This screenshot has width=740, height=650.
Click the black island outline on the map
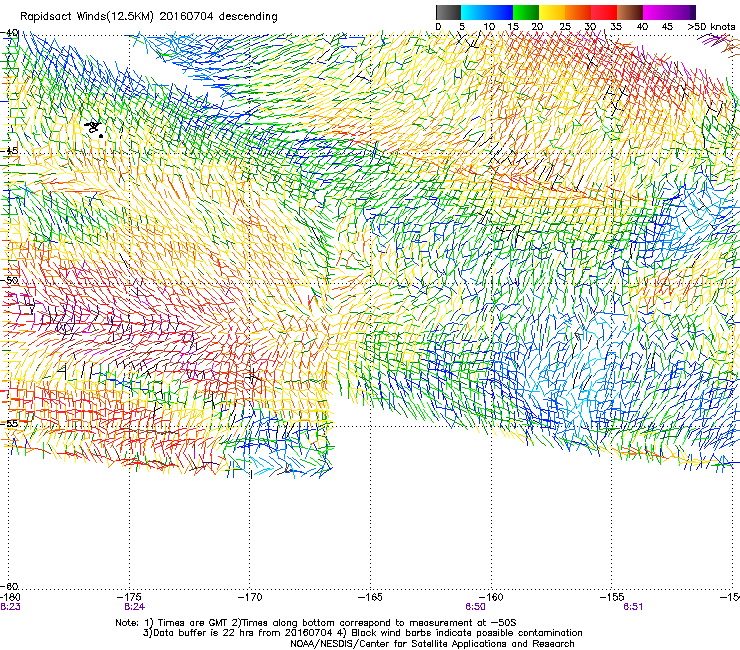(94, 128)
